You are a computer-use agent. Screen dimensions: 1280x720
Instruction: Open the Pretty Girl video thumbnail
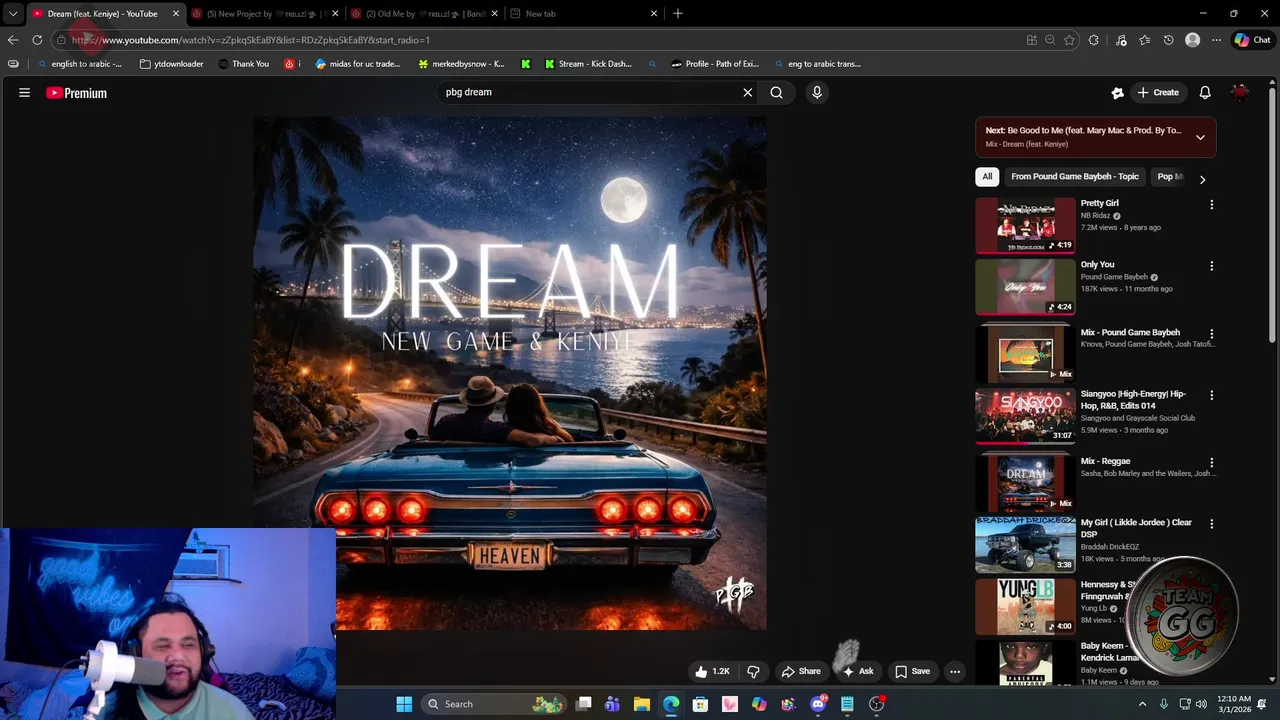click(x=1025, y=225)
